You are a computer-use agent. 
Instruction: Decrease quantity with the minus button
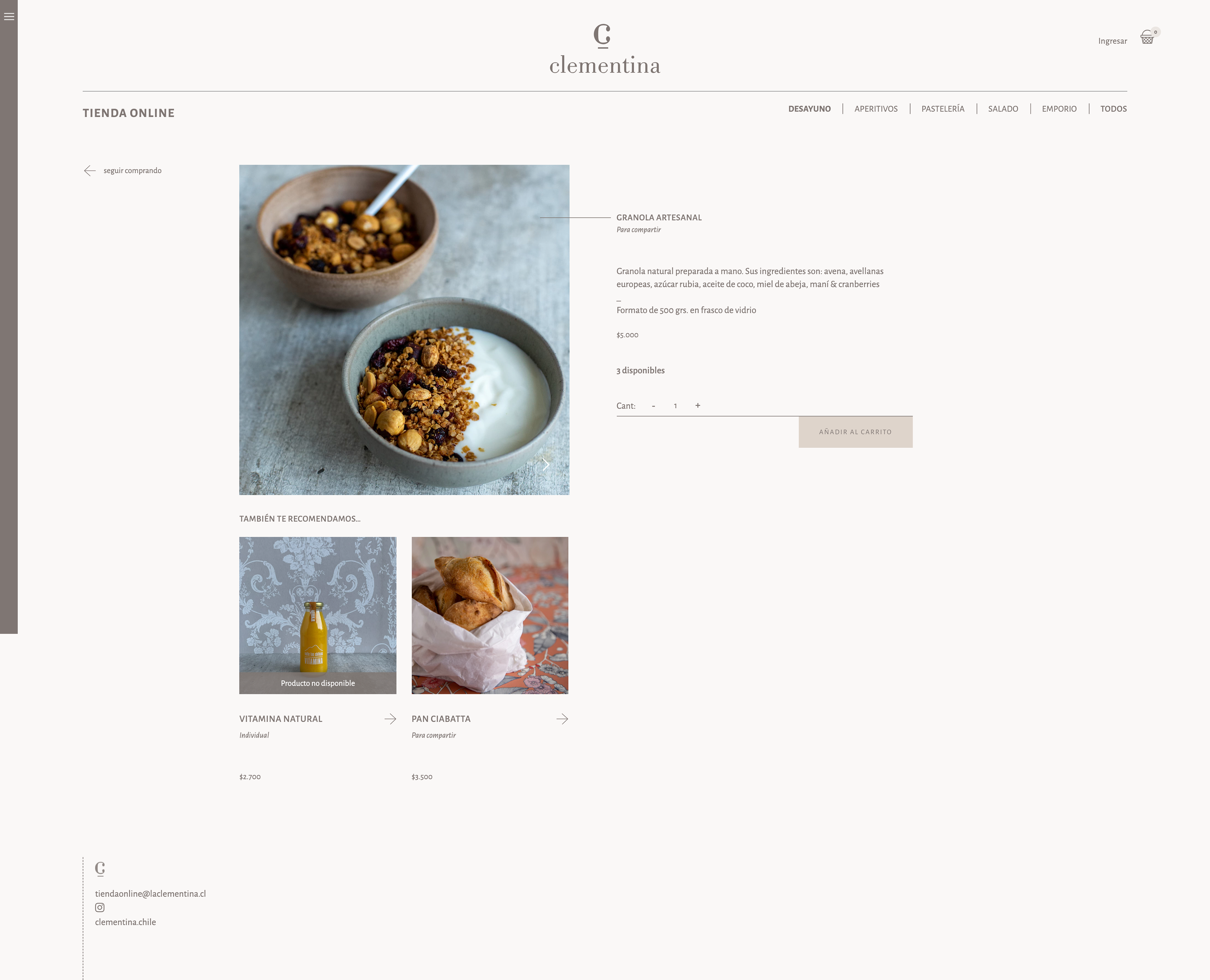point(653,406)
